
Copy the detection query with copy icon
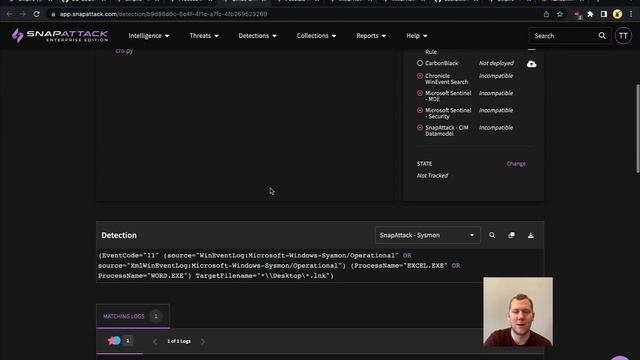tap(511, 235)
